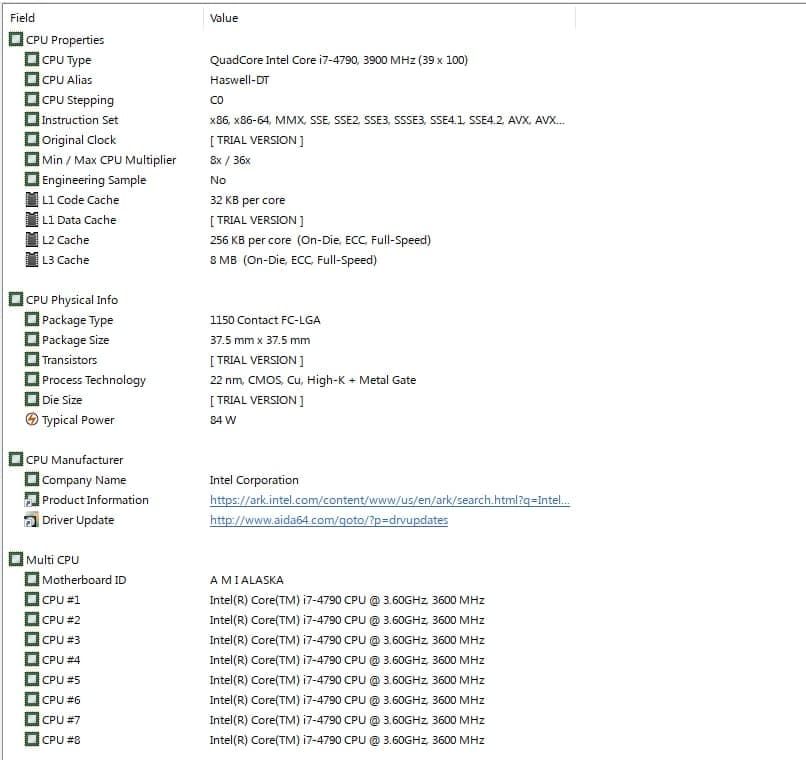Select the instruction set value starting x86
The image size is (806, 760).
[387, 120]
